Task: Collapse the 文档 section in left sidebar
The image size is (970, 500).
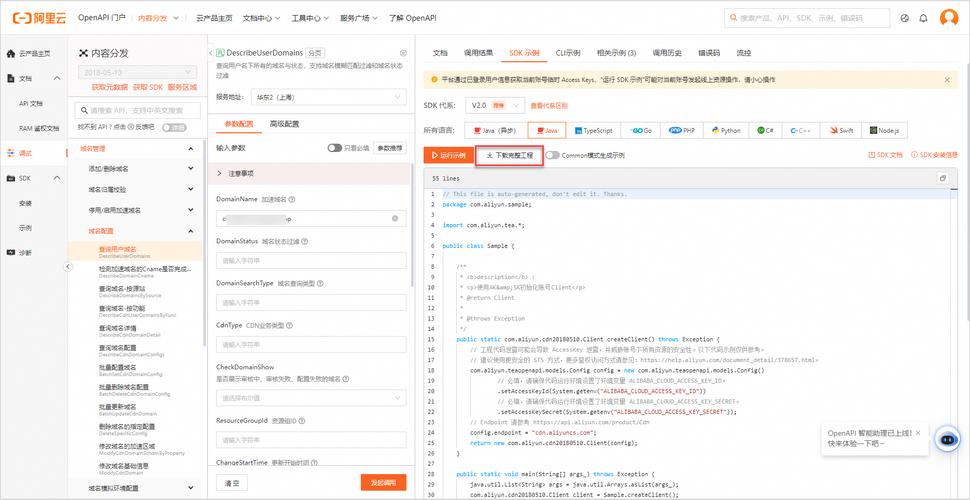Action: coord(57,79)
